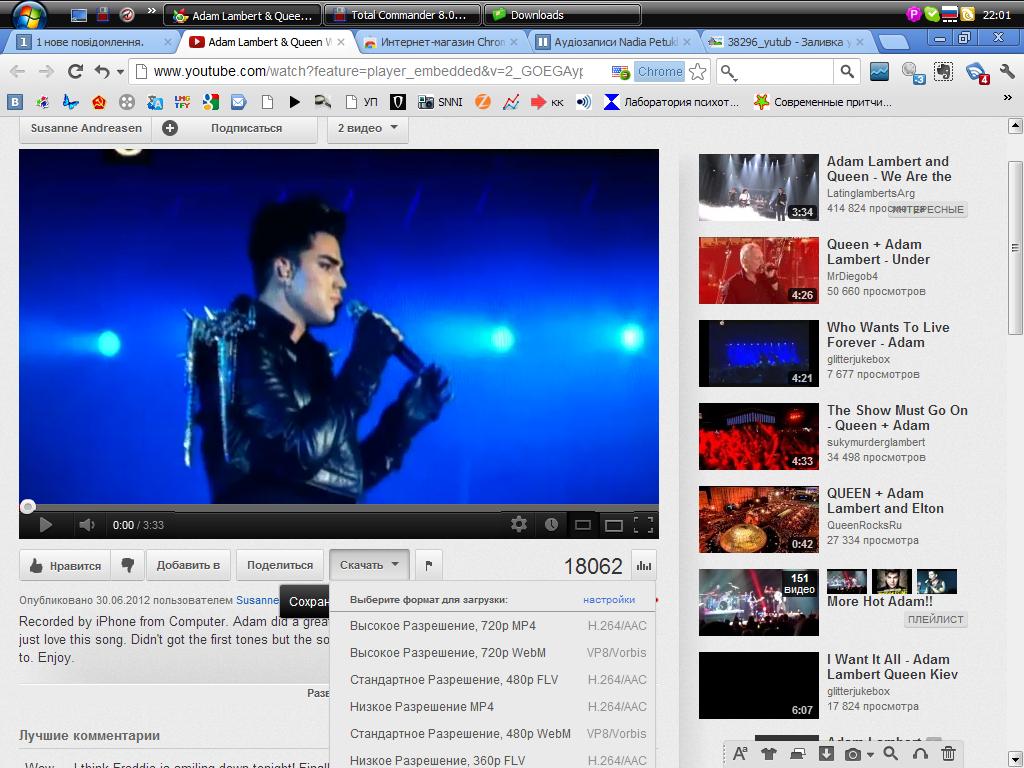Open the Chrome wrench settings menu
Image resolution: width=1024 pixels, height=768 pixels.
pos(1006,71)
